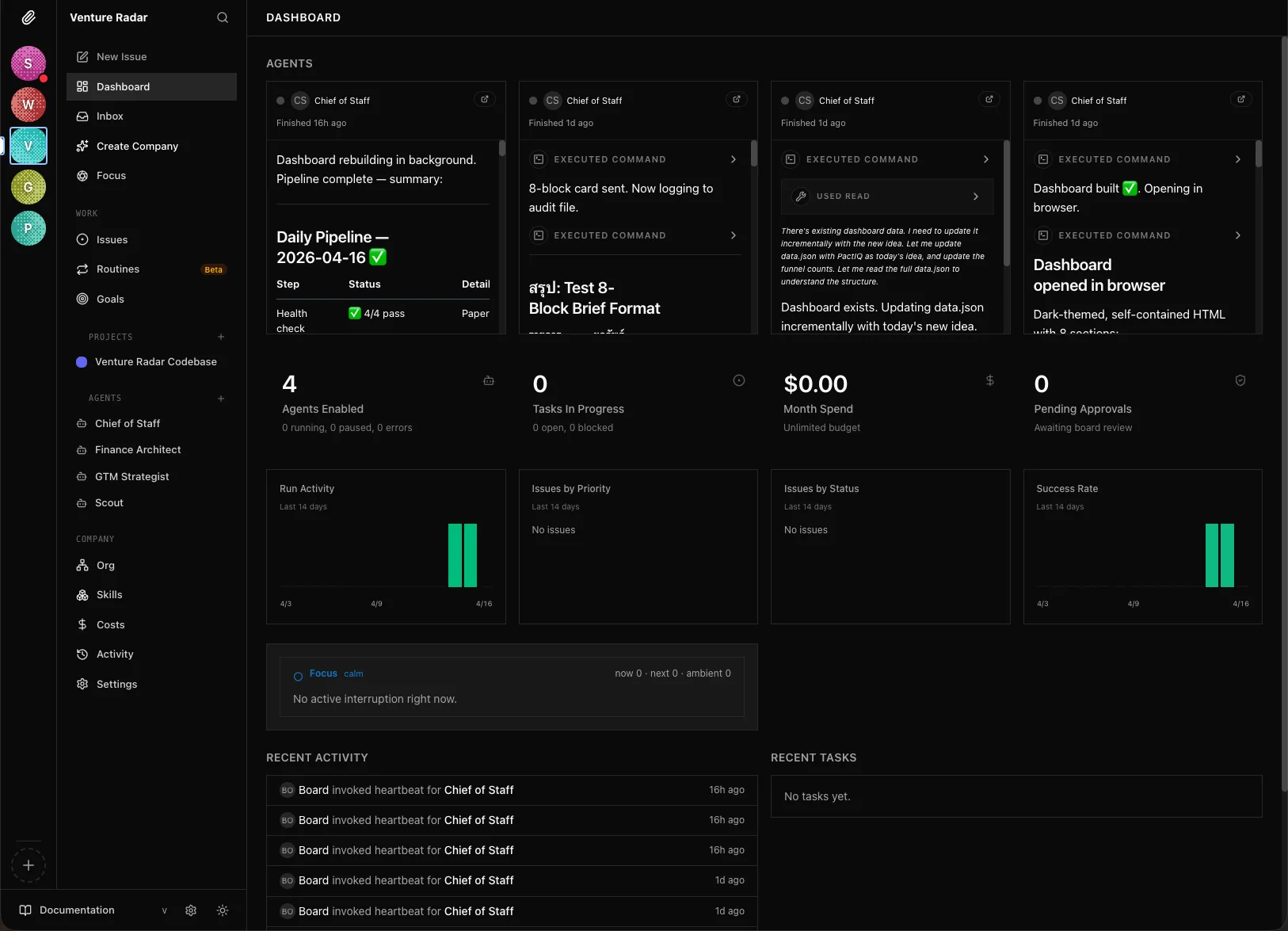Click Create Company
The width and height of the screenshot is (1288, 931).
coord(136,146)
